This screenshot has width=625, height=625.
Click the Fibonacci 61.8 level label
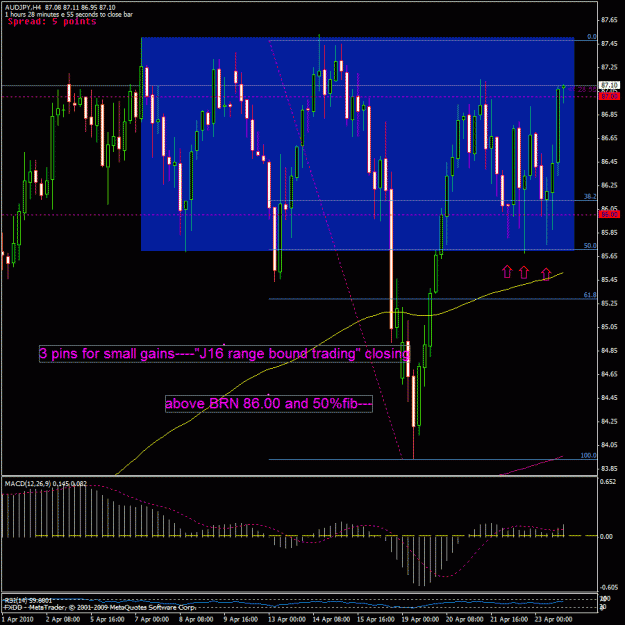coord(590,295)
